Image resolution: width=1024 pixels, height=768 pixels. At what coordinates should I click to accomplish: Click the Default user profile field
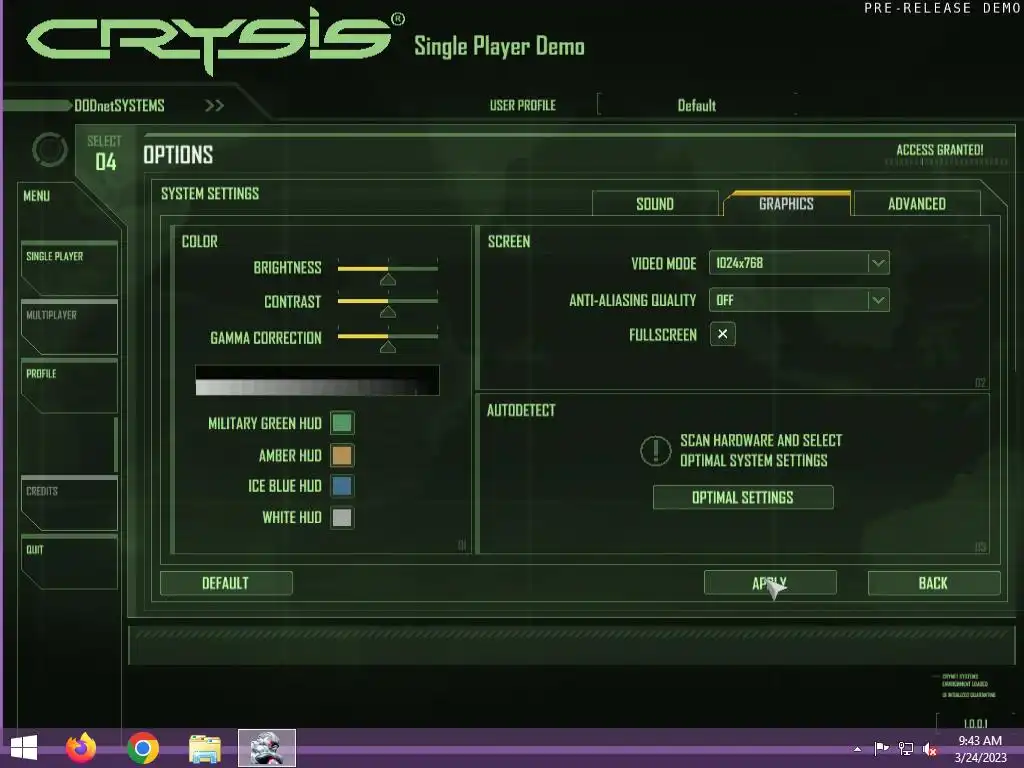point(697,105)
